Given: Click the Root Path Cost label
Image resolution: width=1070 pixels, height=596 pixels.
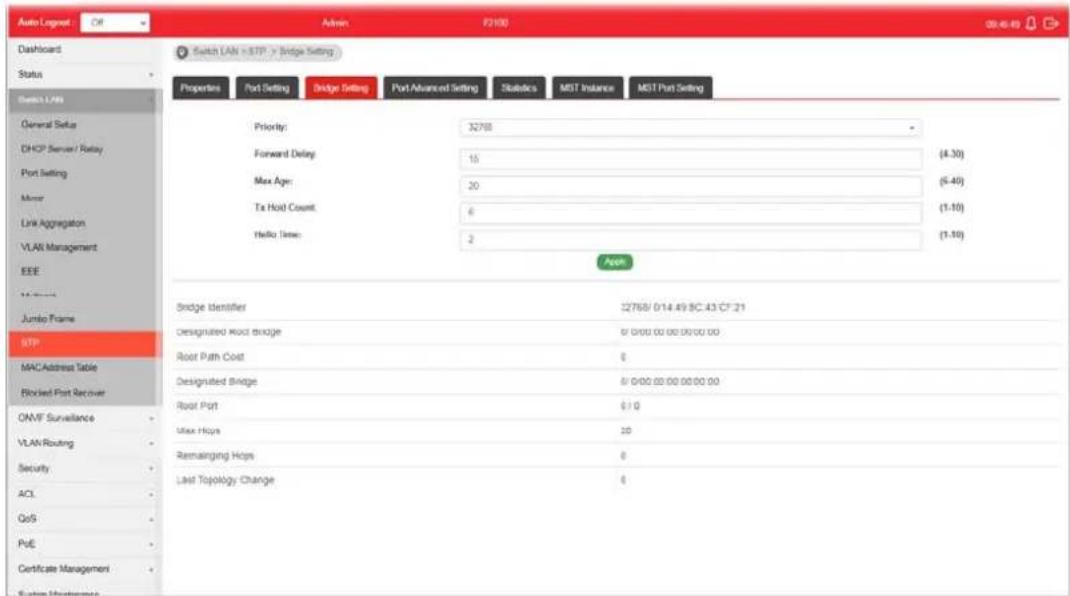Looking at the screenshot, I should [x=210, y=357].
